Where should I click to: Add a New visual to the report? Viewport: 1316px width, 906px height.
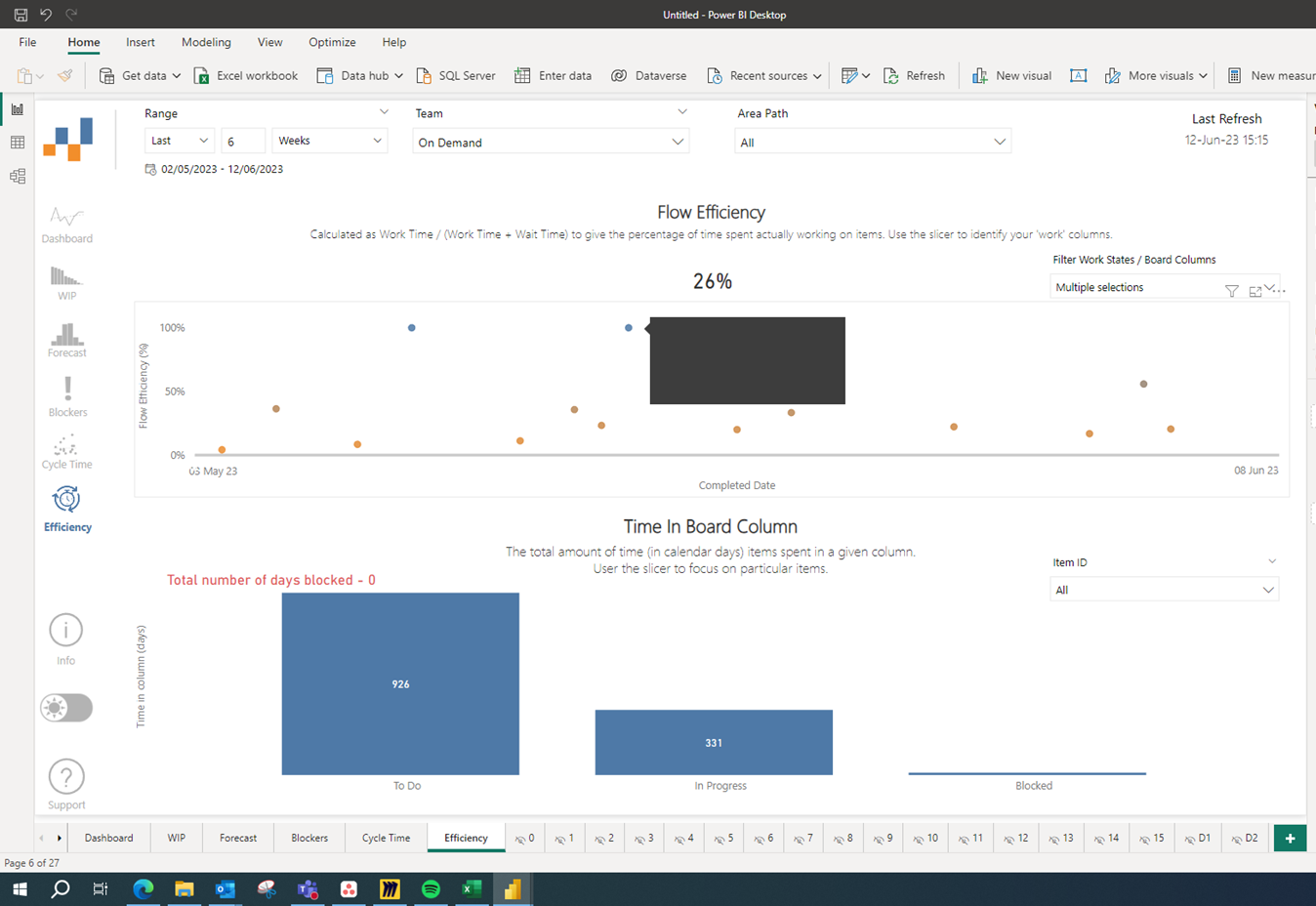1011,75
